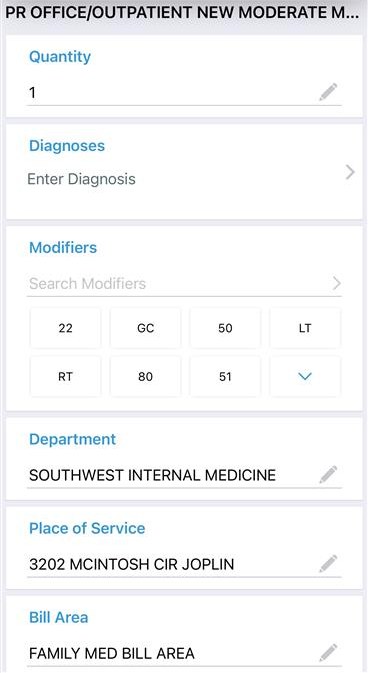Click the Search Modifiers field
The width and height of the screenshot is (368, 673).
184,283
